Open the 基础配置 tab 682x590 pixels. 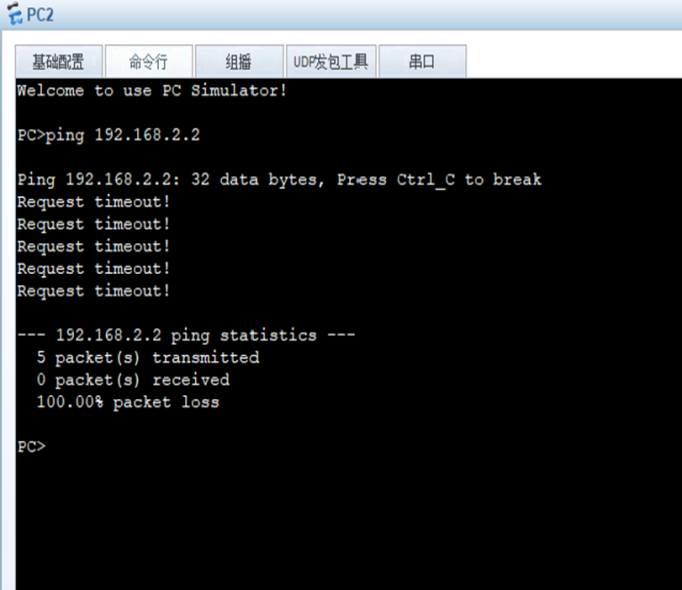[x=58, y=62]
